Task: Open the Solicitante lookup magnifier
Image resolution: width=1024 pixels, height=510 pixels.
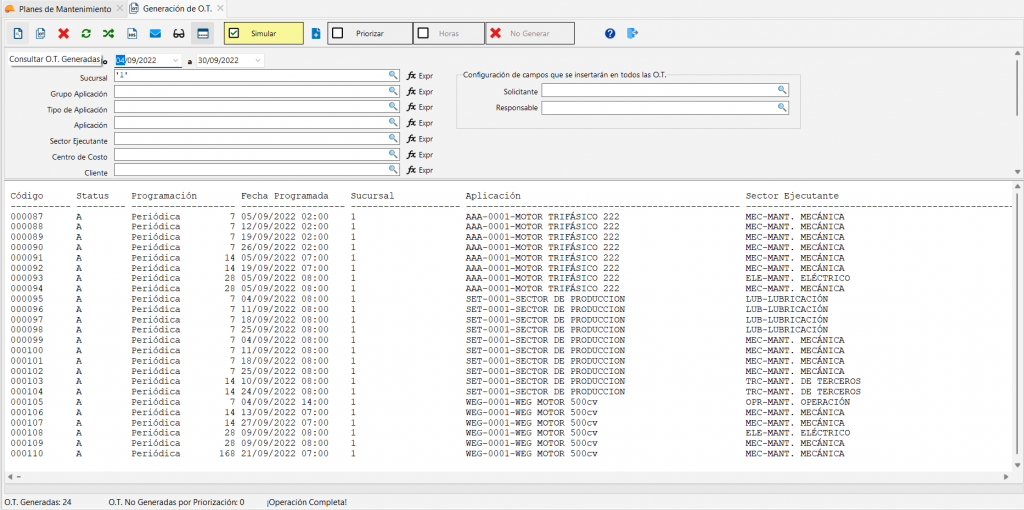Action: point(781,90)
